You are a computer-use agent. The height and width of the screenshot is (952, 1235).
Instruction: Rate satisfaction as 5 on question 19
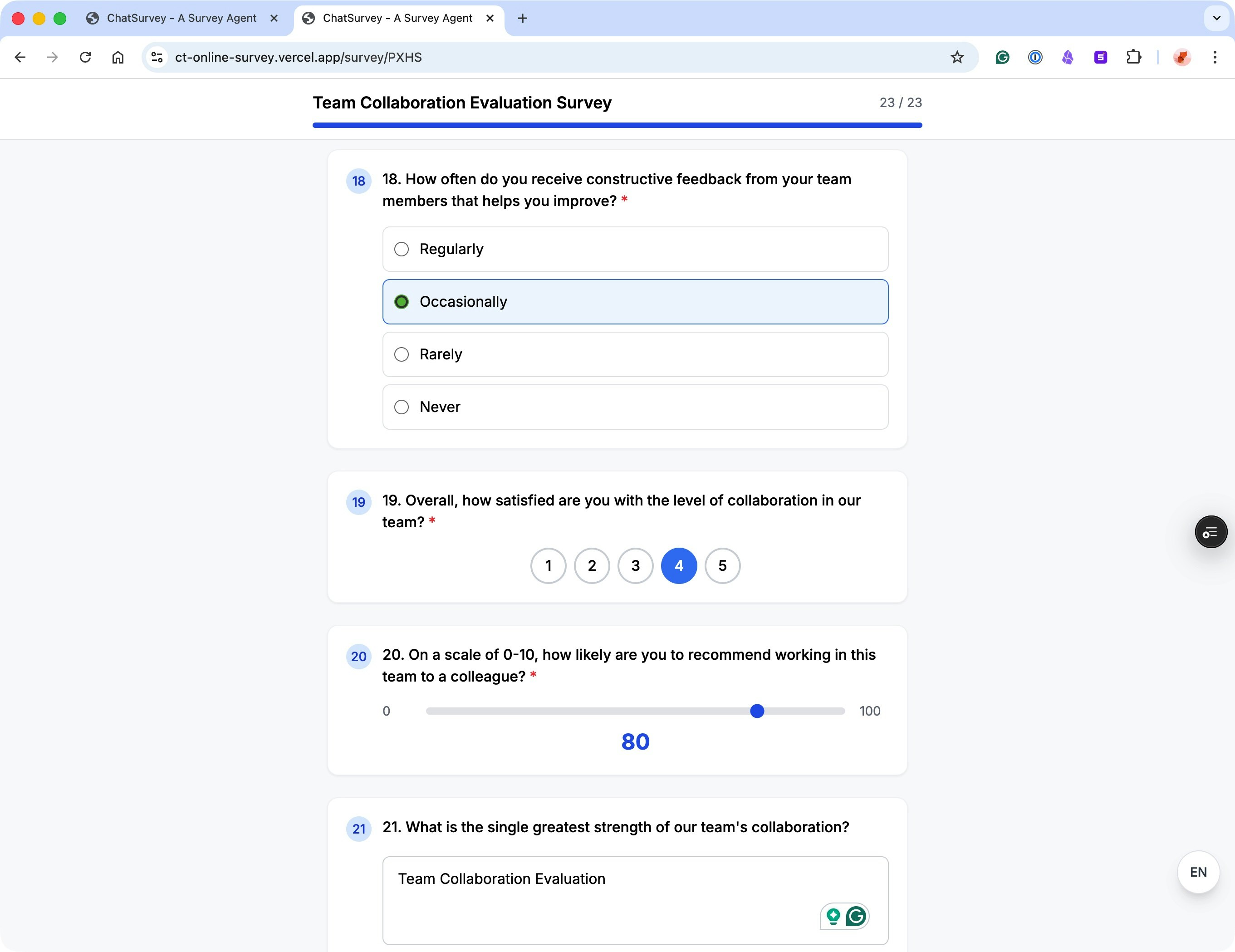coord(722,566)
